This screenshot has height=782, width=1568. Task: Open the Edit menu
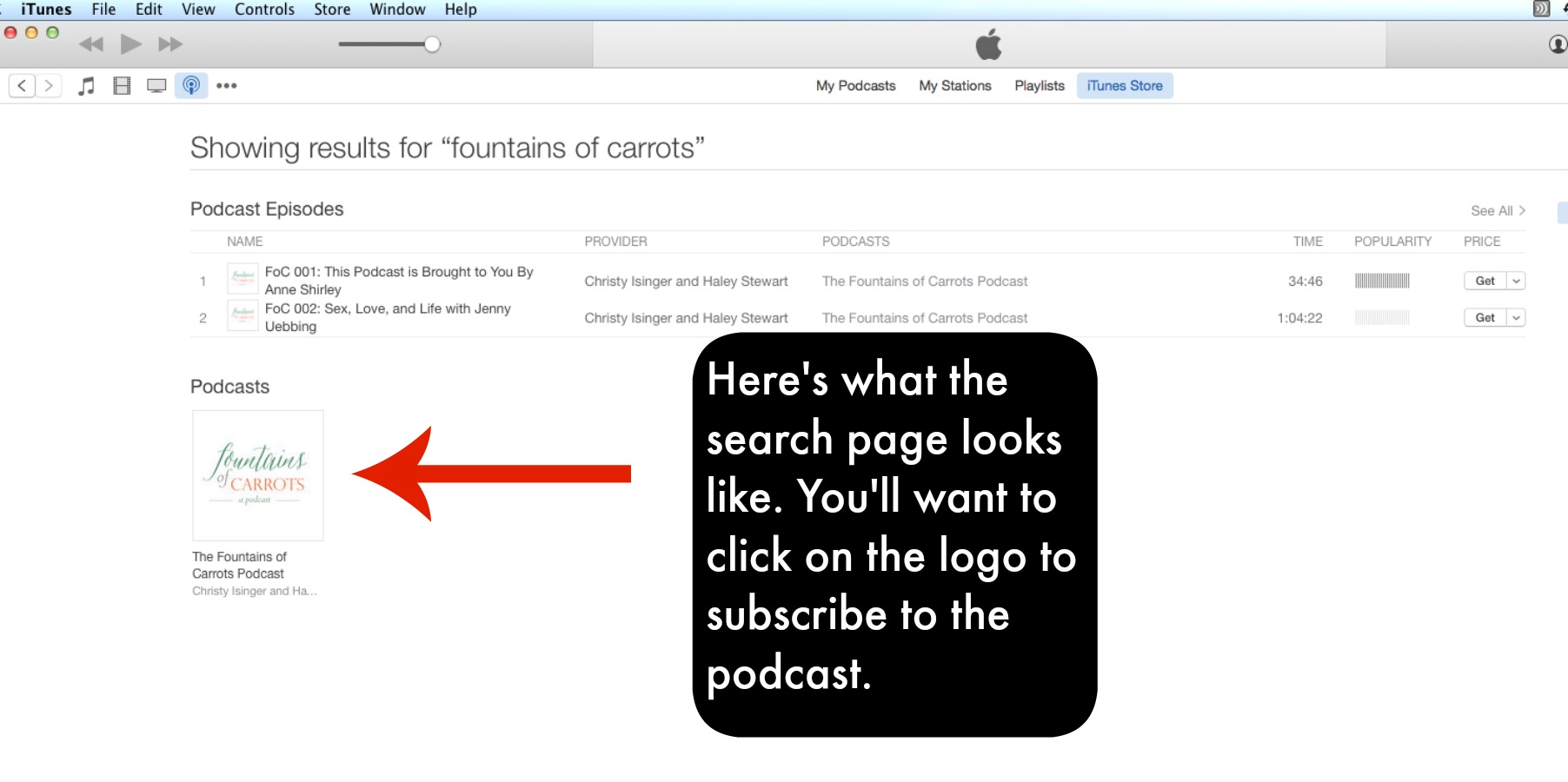149,10
